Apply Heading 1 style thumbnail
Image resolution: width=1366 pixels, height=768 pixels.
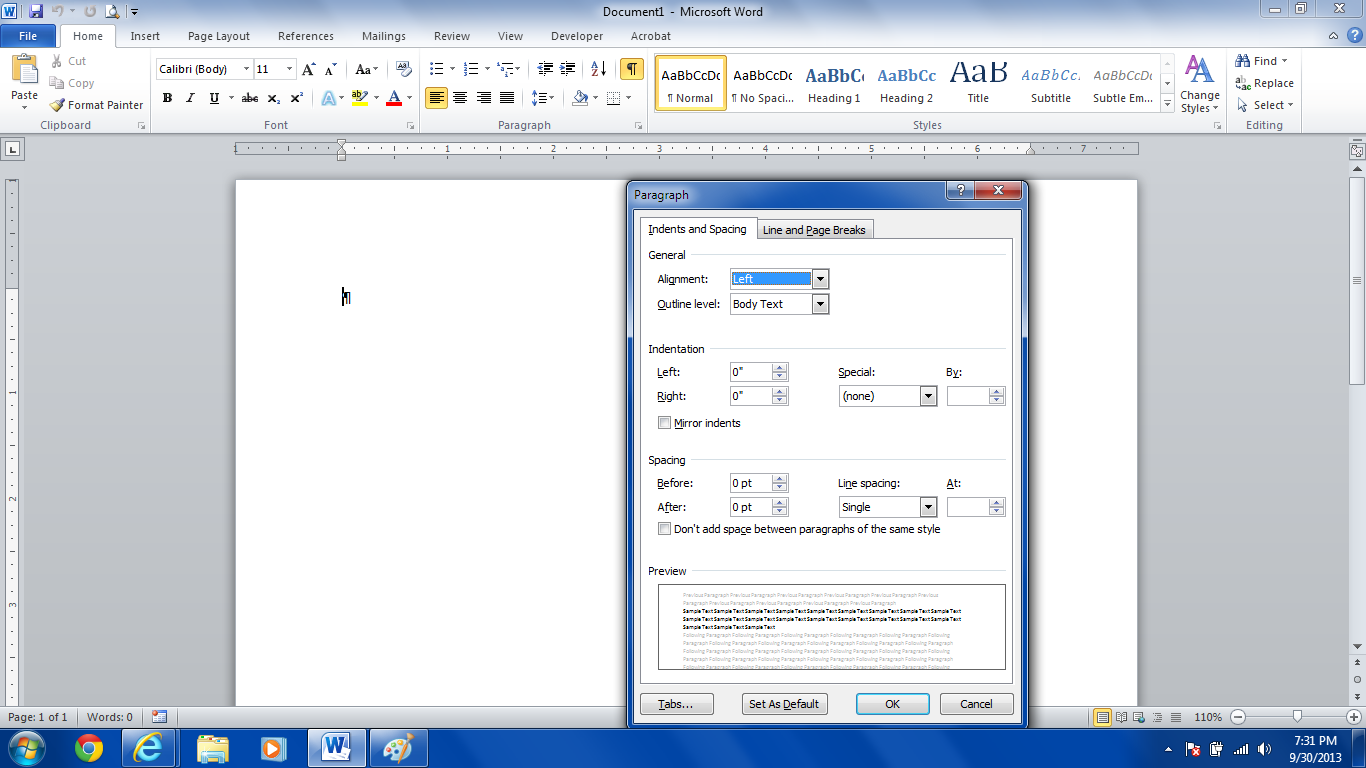click(834, 83)
